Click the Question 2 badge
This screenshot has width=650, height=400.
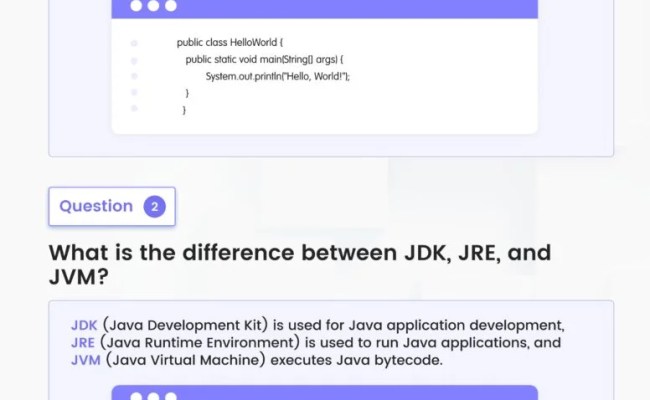(112, 206)
